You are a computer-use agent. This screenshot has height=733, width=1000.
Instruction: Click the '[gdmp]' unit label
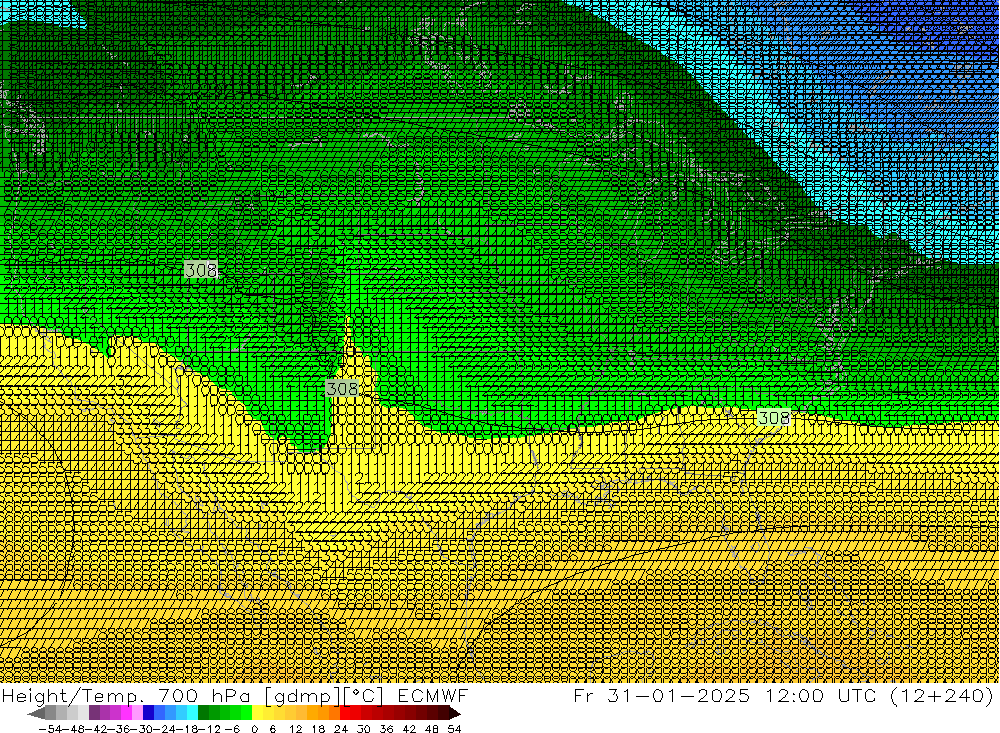pyautogui.click(x=302, y=696)
